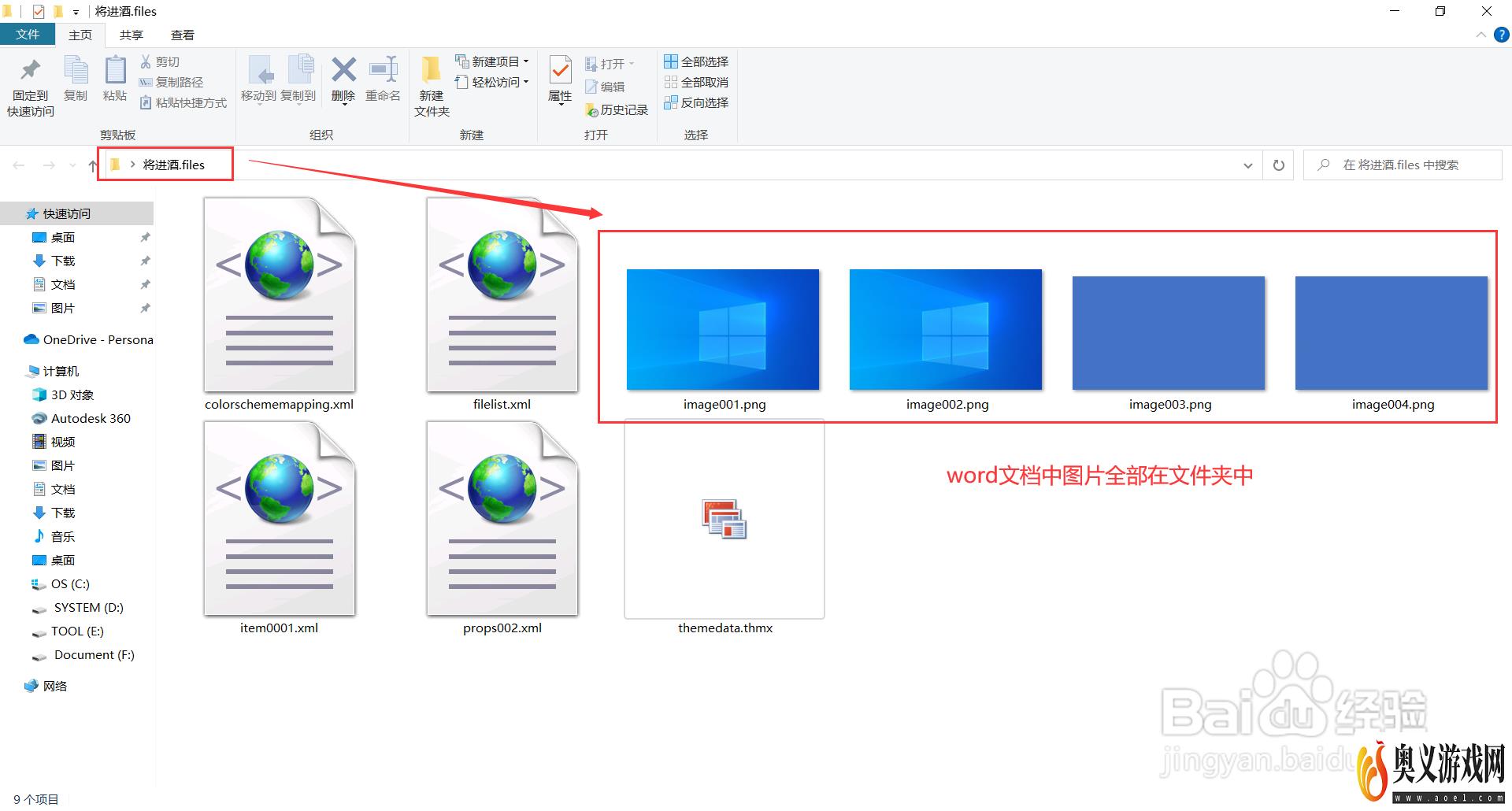
Task: Invert the current selection
Action: [x=696, y=102]
